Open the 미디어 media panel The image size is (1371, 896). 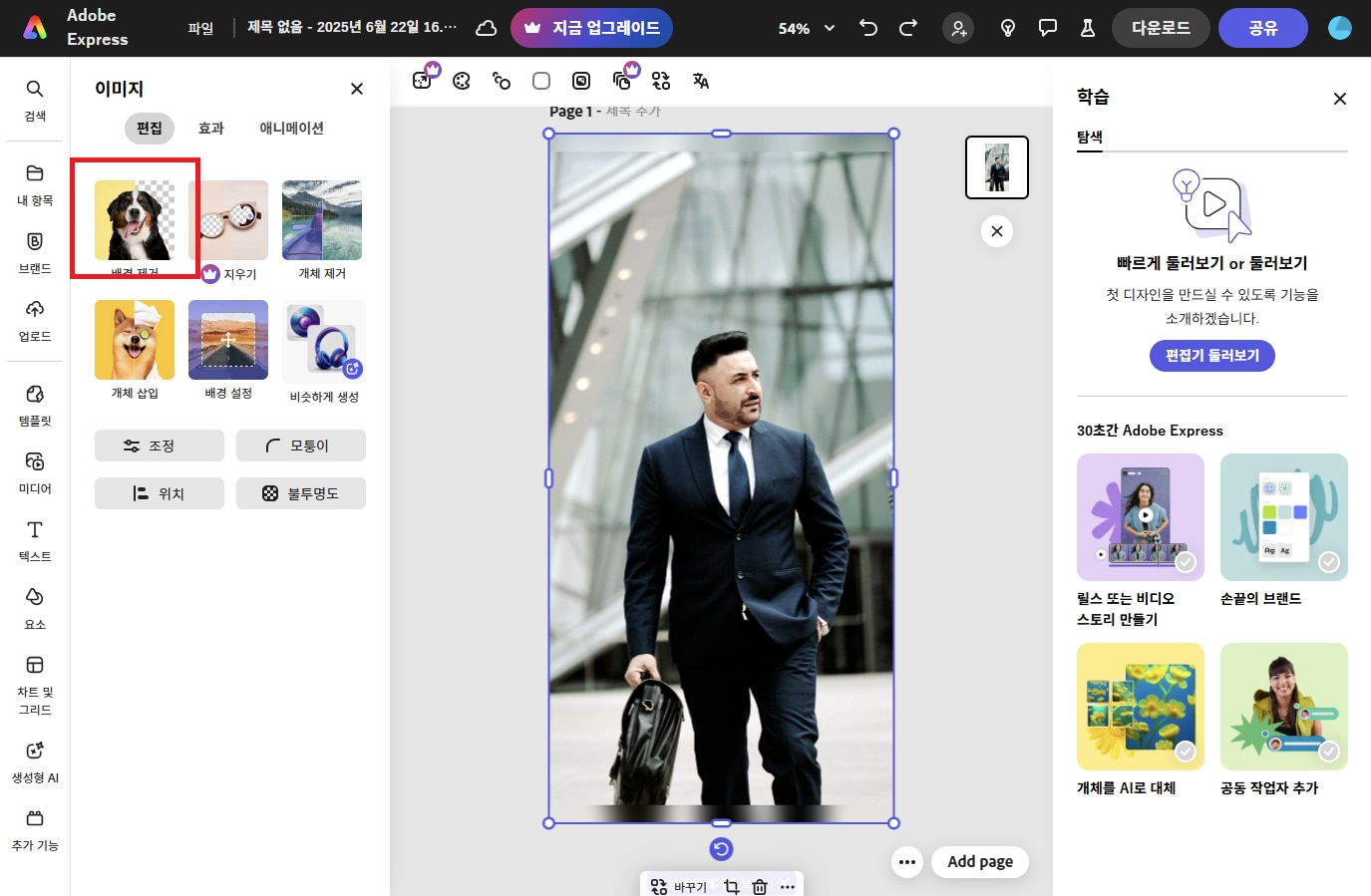coord(35,473)
